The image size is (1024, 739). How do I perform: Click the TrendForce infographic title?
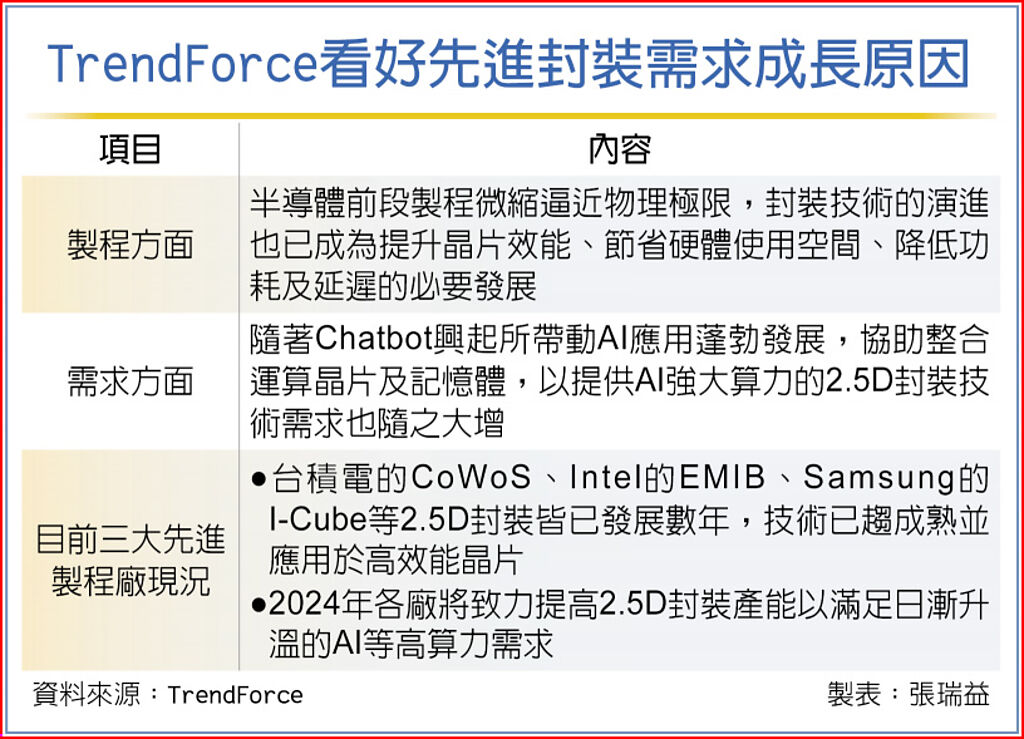(x=508, y=63)
